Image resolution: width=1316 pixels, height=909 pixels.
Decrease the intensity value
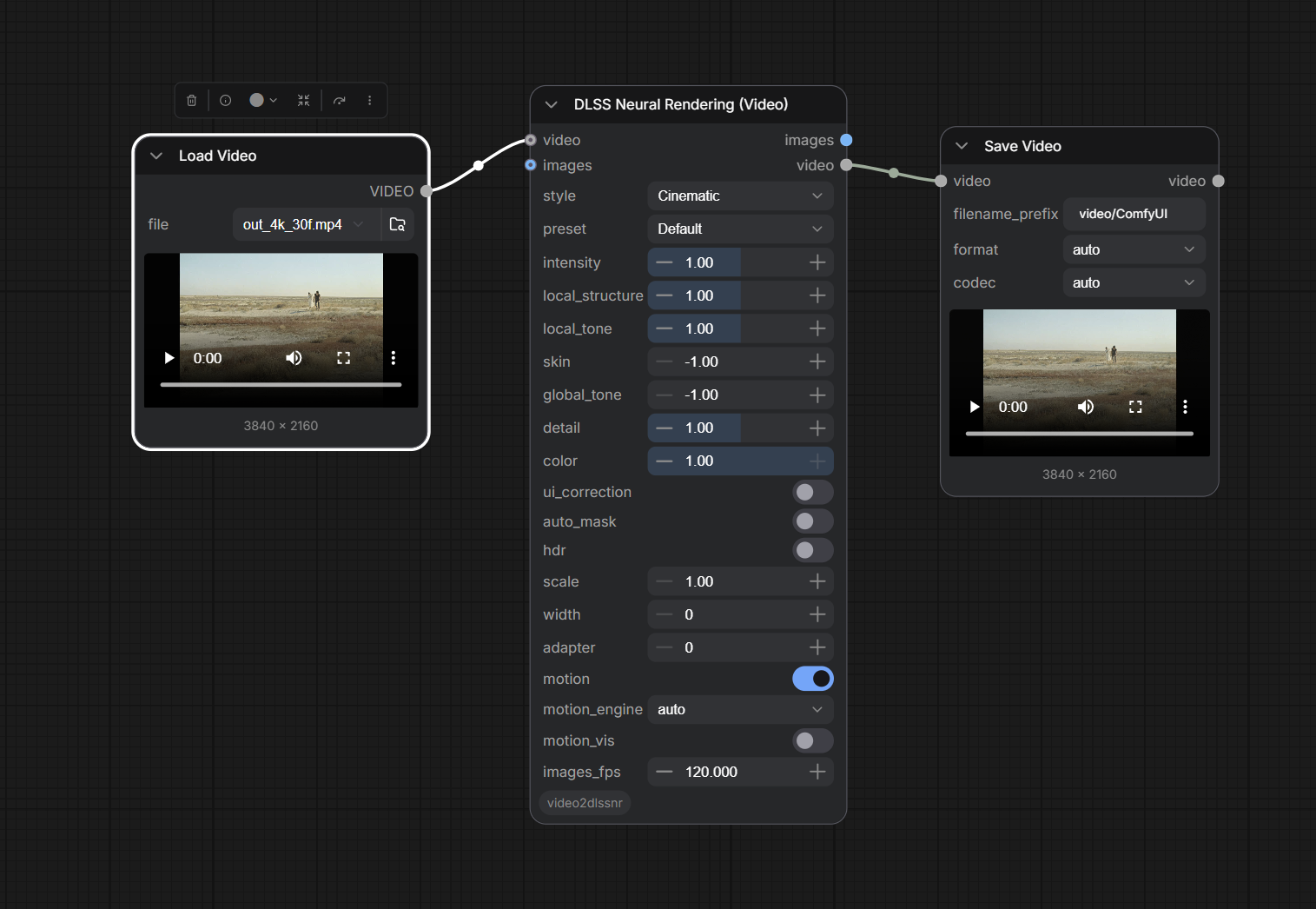(x=665, y=262)
